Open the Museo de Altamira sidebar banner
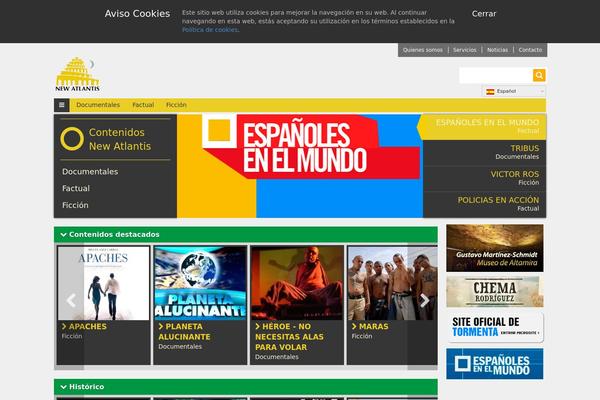Image resolution: width=600 pixels, height=400 pixels. (x=495, y=248)
